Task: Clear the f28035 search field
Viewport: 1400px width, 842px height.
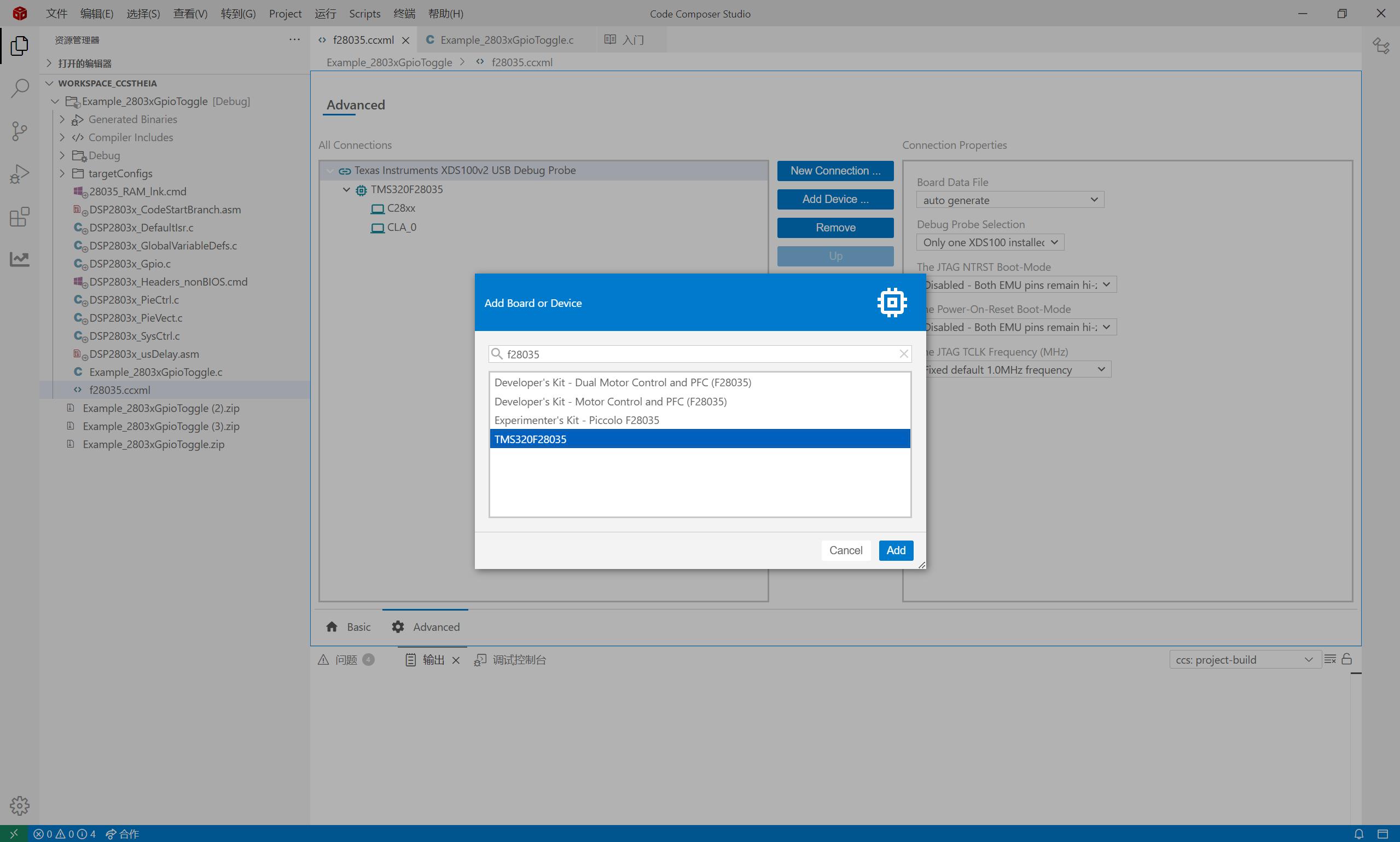Action: [x=904, y=354]
